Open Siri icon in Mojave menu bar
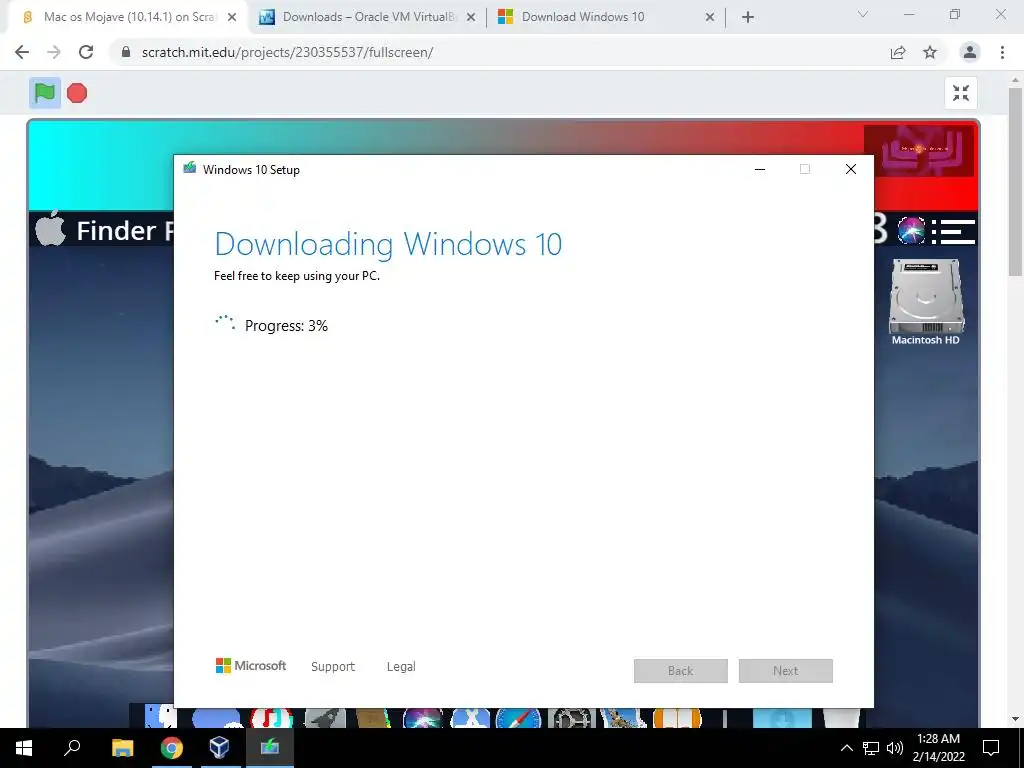 911,231
